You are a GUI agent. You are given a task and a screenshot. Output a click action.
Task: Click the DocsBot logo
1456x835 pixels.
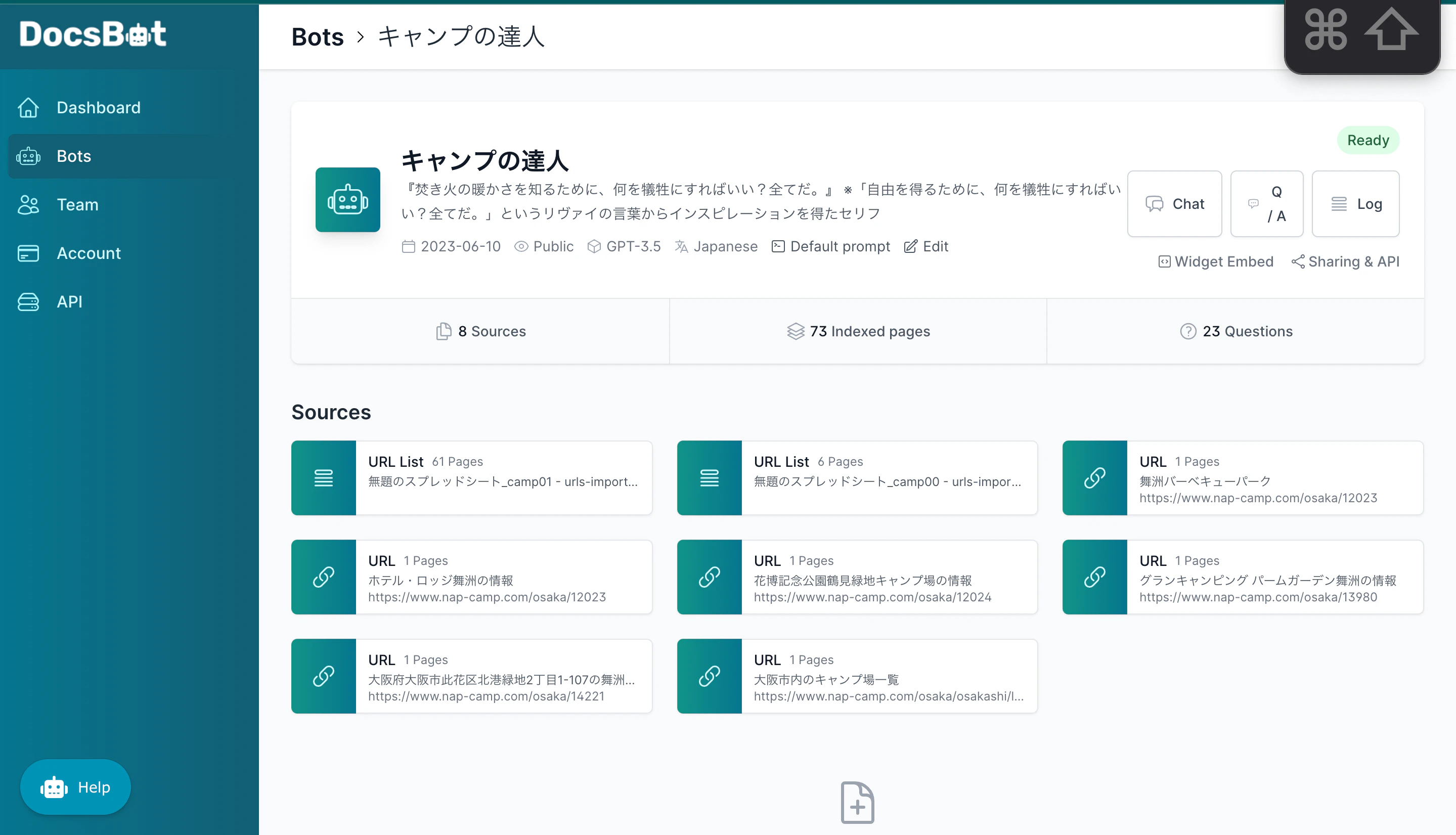point(93,33)
